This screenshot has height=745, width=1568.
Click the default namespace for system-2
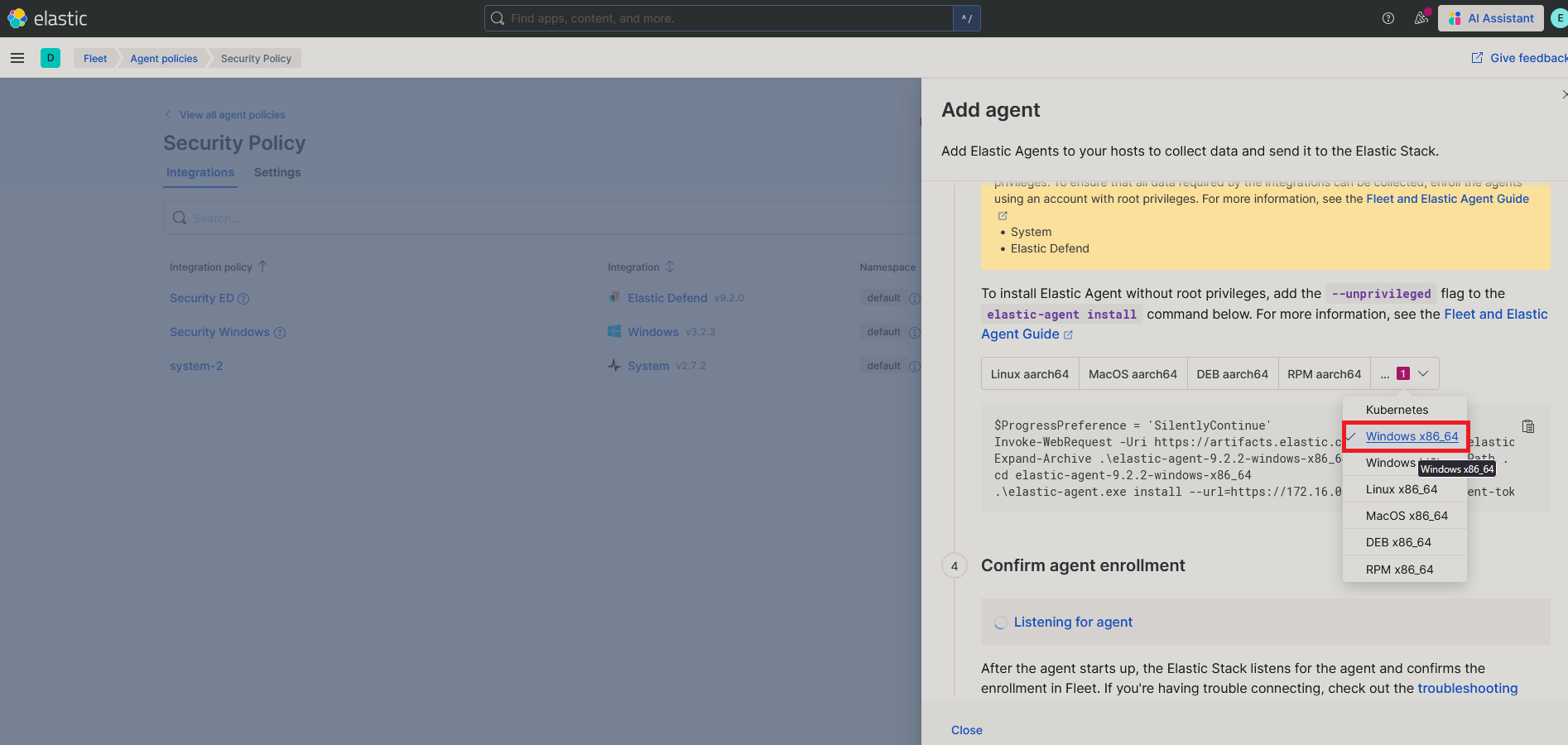883,366
